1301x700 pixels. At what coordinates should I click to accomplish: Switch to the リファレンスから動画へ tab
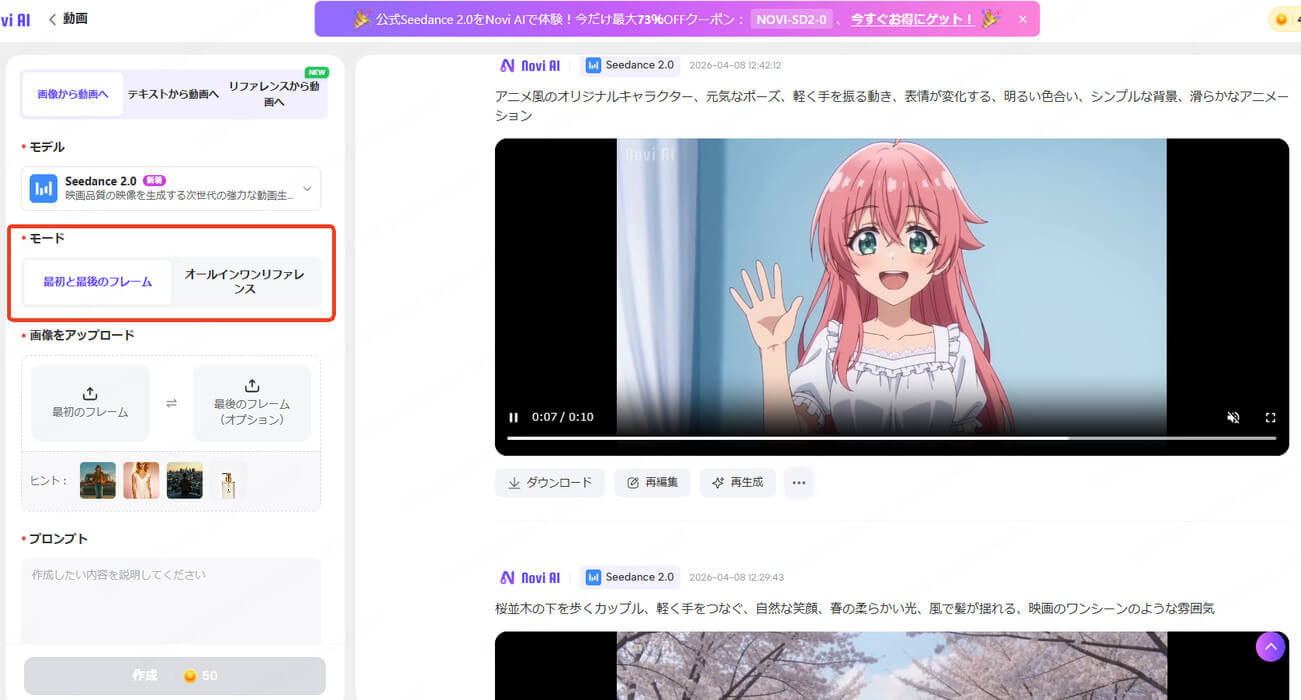273,94
